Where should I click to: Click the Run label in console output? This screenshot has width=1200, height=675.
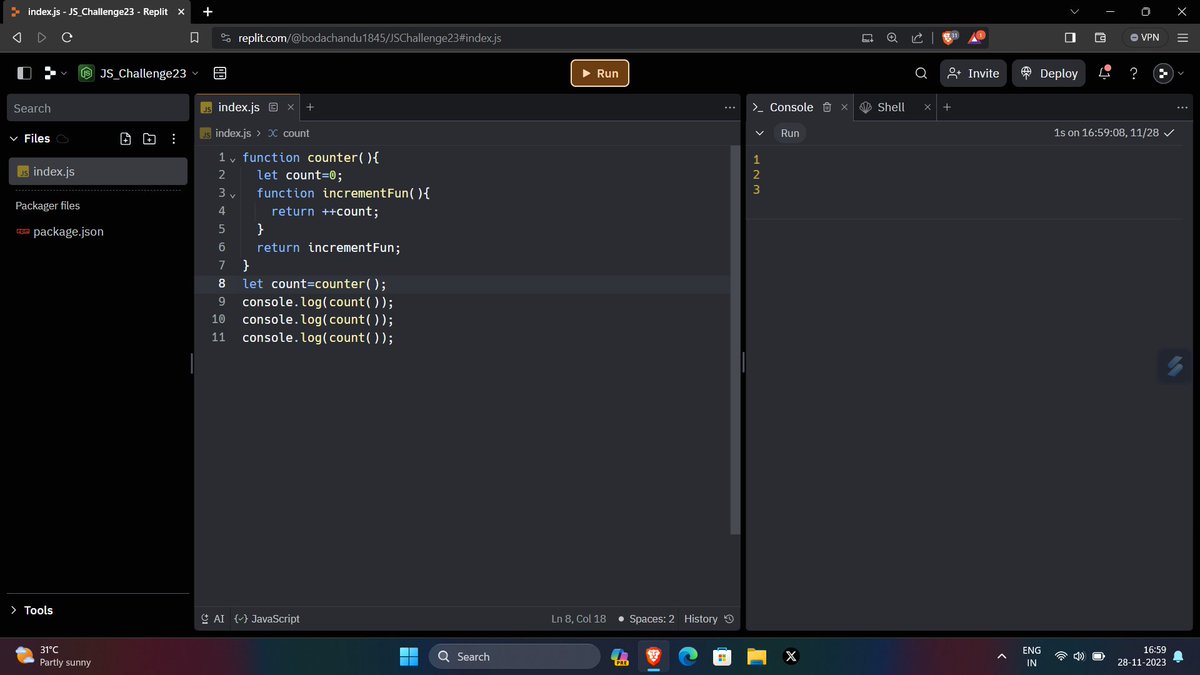(790, 133)
